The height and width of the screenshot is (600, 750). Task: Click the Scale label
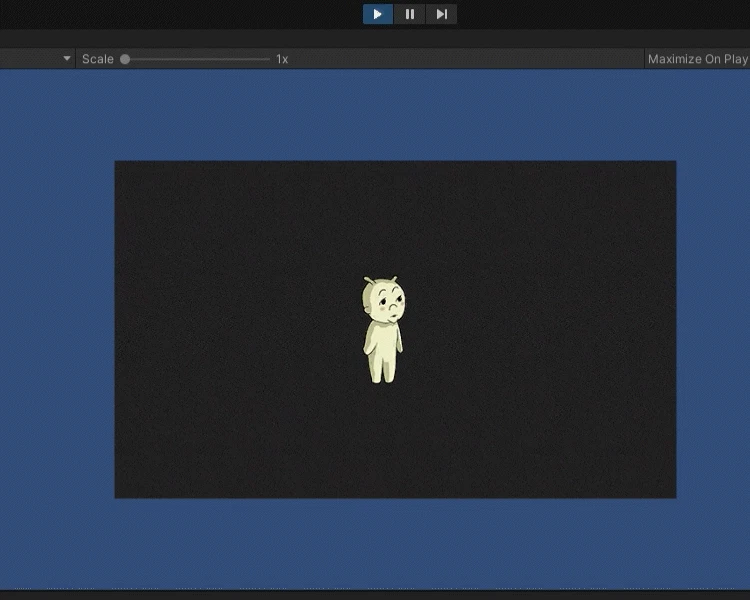click(98, 59)
